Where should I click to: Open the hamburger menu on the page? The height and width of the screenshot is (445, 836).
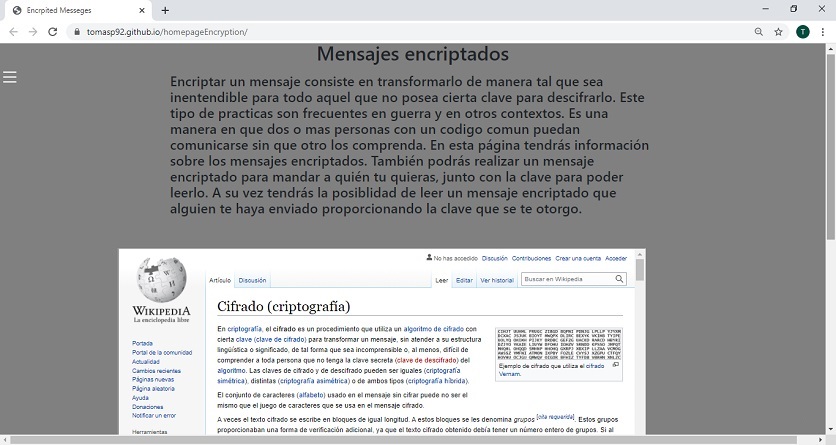[x=10, y=77]
